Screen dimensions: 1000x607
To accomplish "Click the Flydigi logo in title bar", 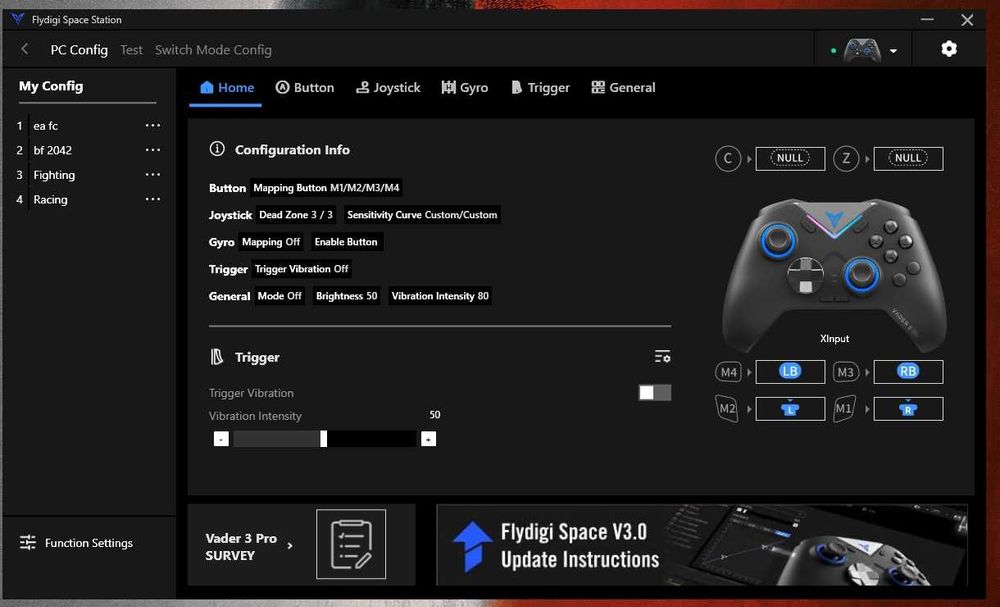I will tap(17, 19).
